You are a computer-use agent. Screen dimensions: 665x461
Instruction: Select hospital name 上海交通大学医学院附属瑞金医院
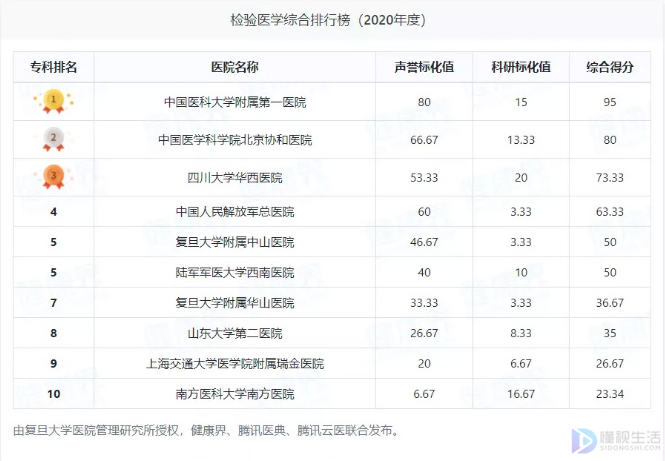[x=235, y=363]
